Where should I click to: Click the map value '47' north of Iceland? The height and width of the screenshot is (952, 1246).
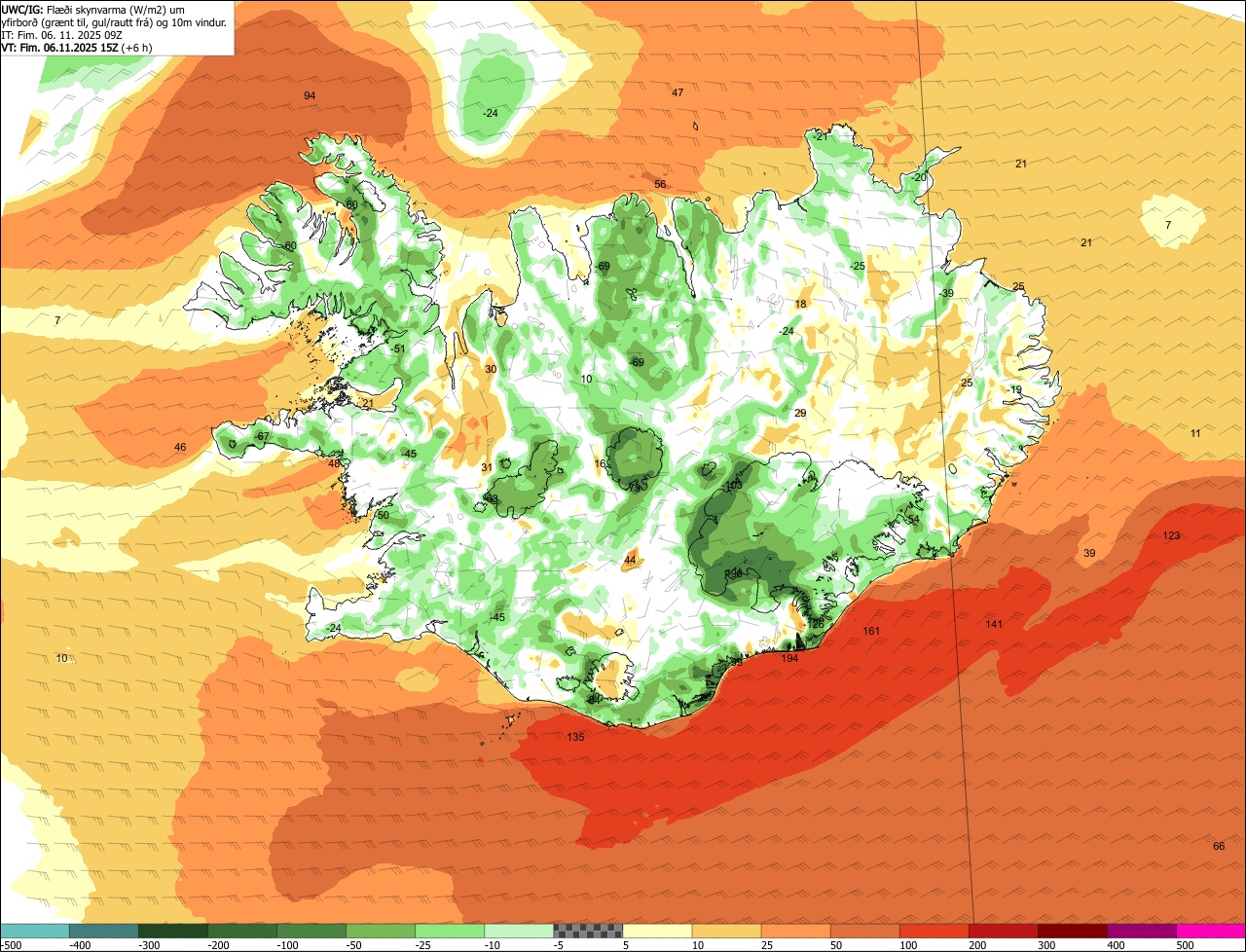678,92
